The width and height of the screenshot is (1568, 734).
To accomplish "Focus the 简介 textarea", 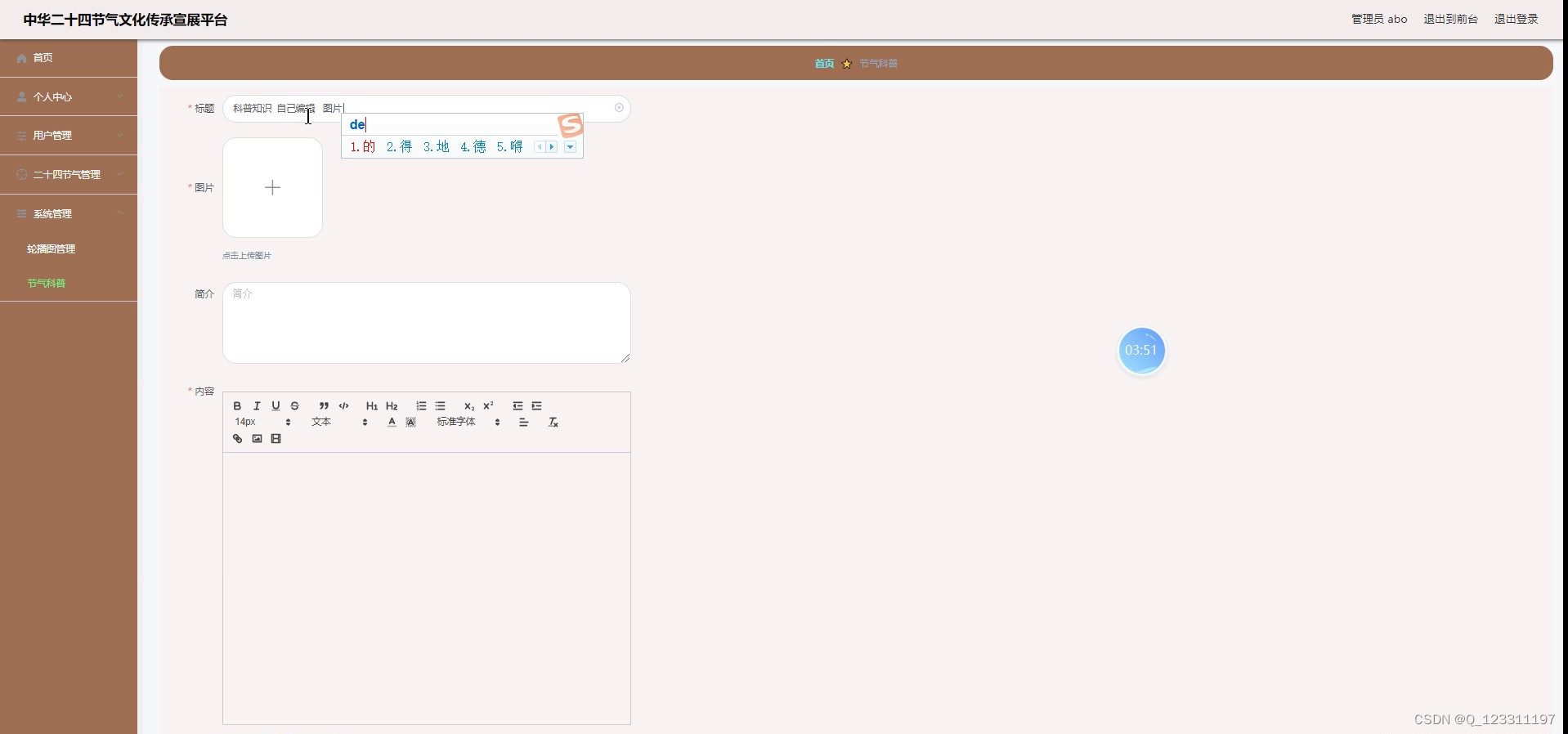I will (x=427, y=323).
